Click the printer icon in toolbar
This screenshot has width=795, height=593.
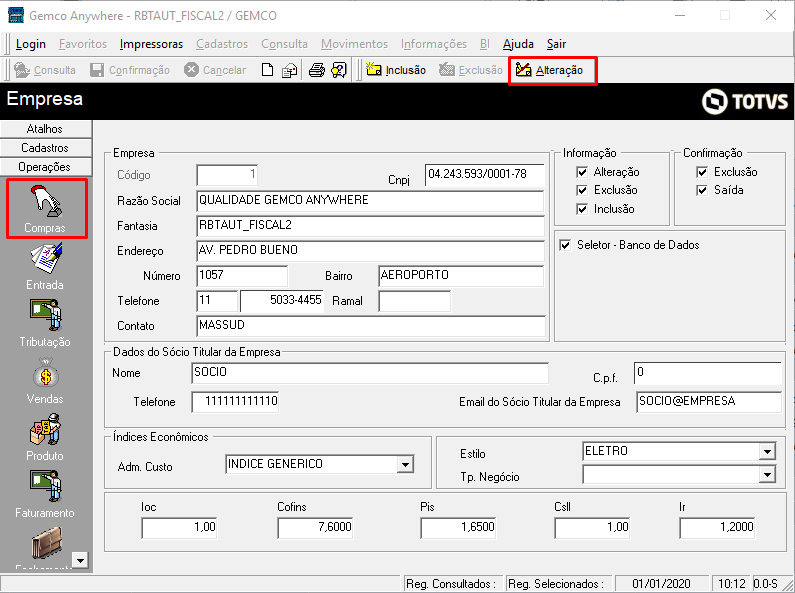(x=317, y=70)
